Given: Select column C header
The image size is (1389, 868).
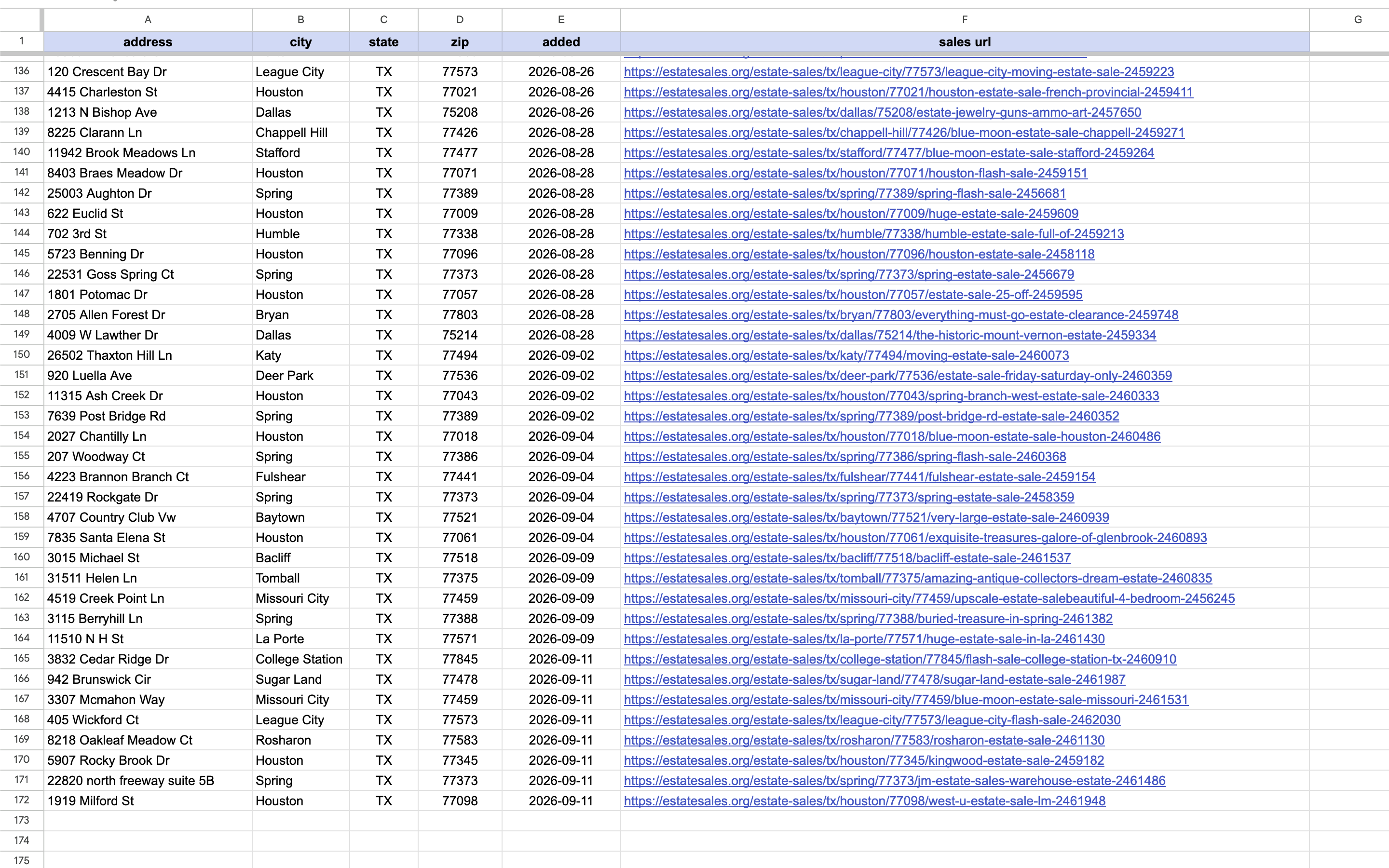Looking at the screenshot, I should (x=384, y=19).
